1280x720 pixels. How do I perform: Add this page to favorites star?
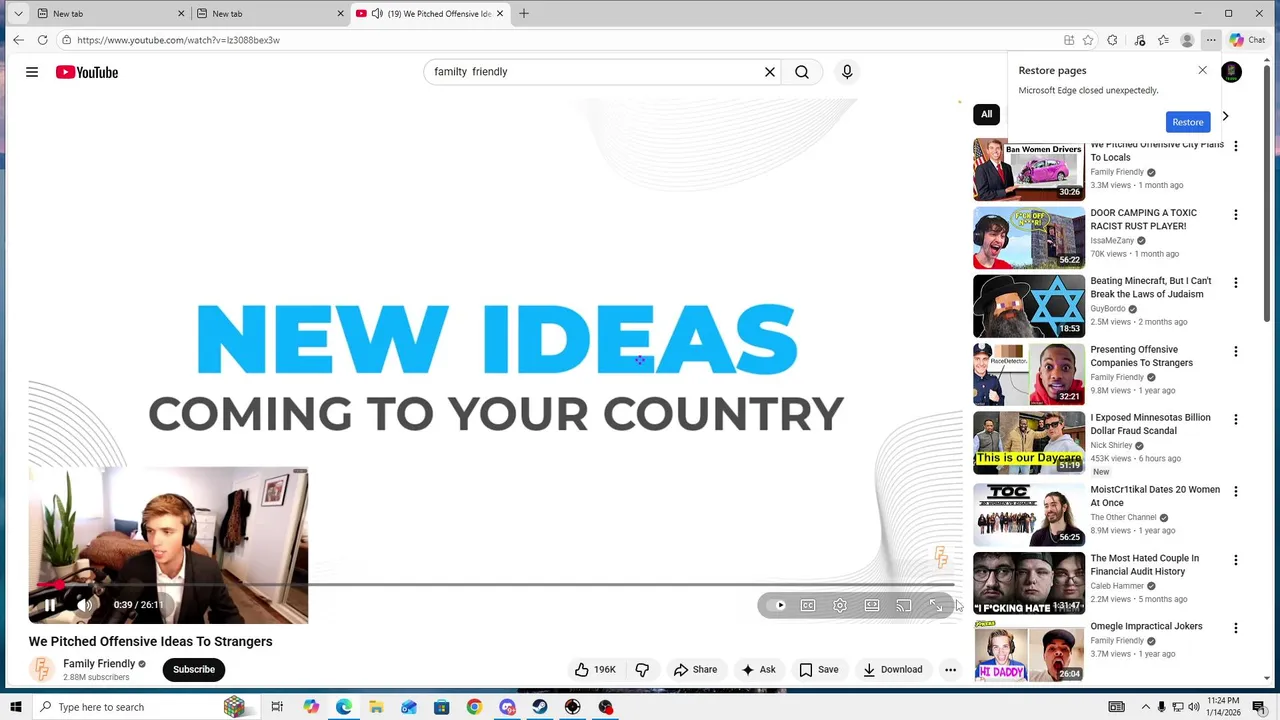coord(1087,40)
